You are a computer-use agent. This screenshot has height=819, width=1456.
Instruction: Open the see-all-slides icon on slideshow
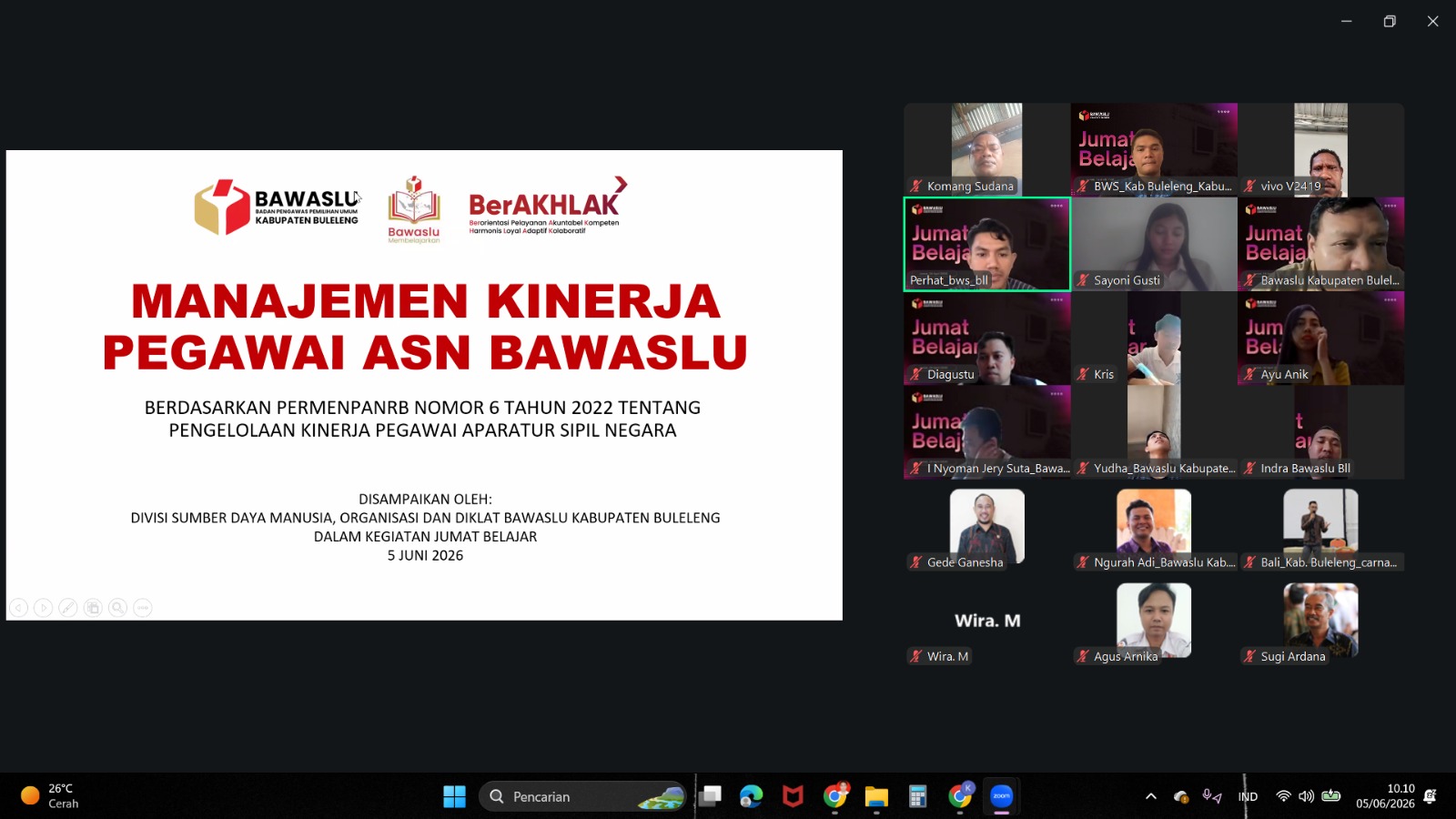pyautogui.click(x=93, y=608)
